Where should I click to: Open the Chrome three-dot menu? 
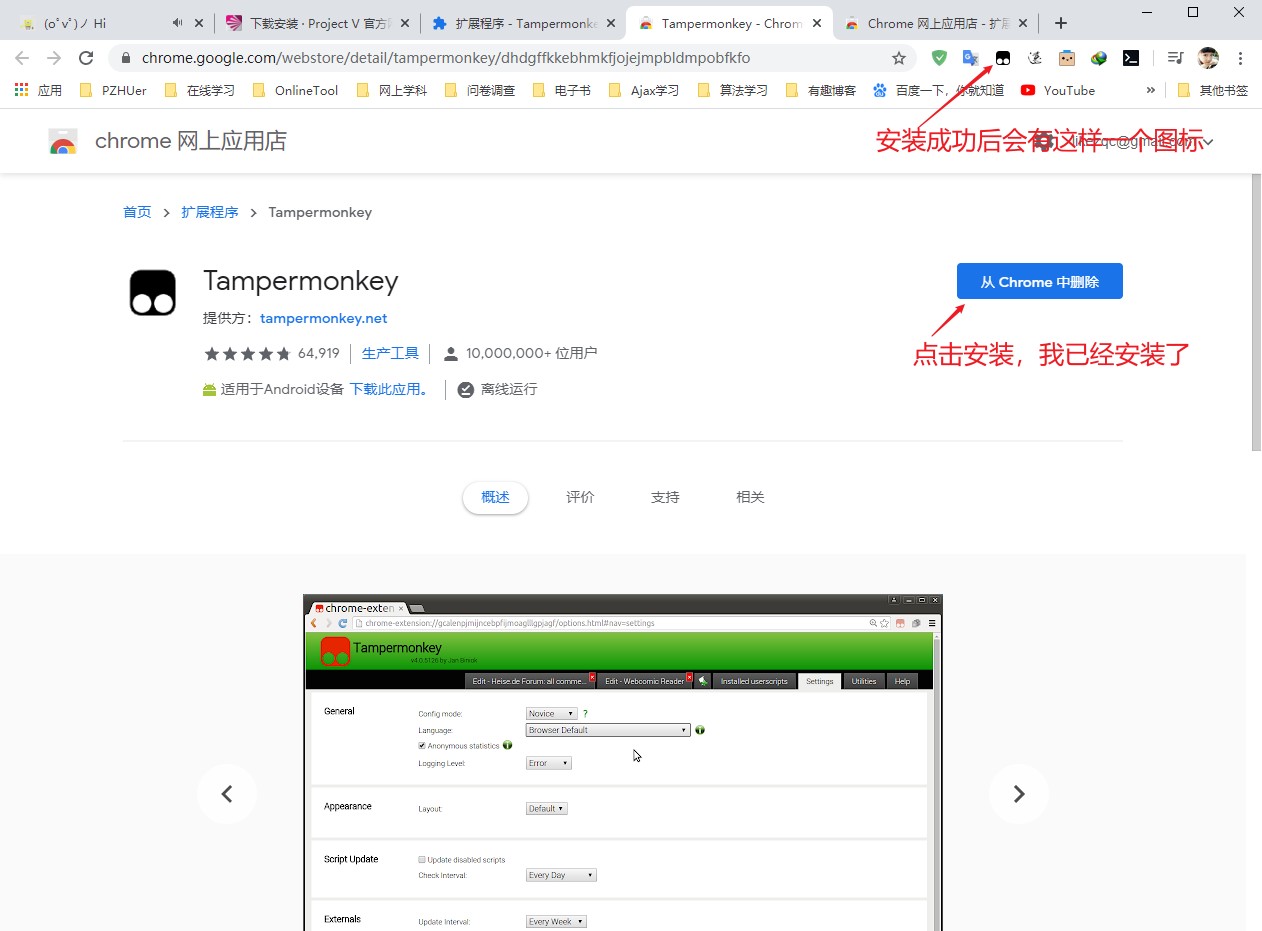pyautogui.click(x=1241, y=58)
